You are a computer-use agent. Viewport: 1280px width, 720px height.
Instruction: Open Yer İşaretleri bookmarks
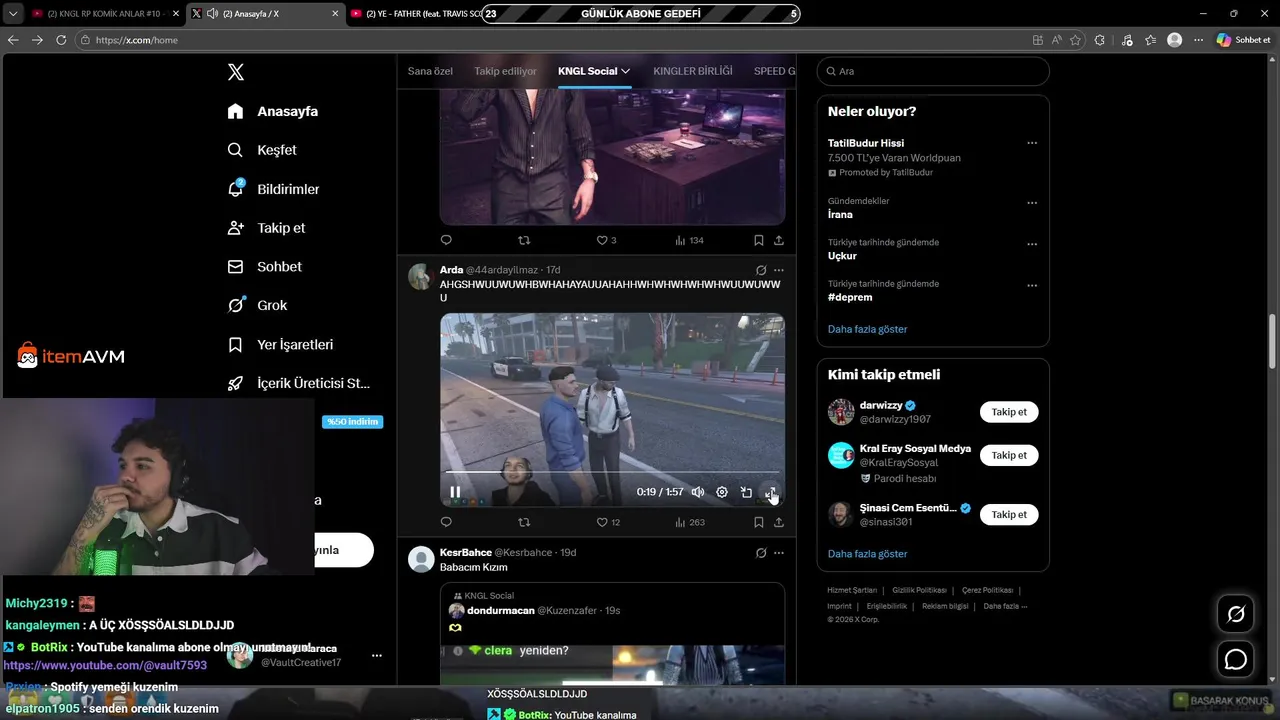coord(281,345)
